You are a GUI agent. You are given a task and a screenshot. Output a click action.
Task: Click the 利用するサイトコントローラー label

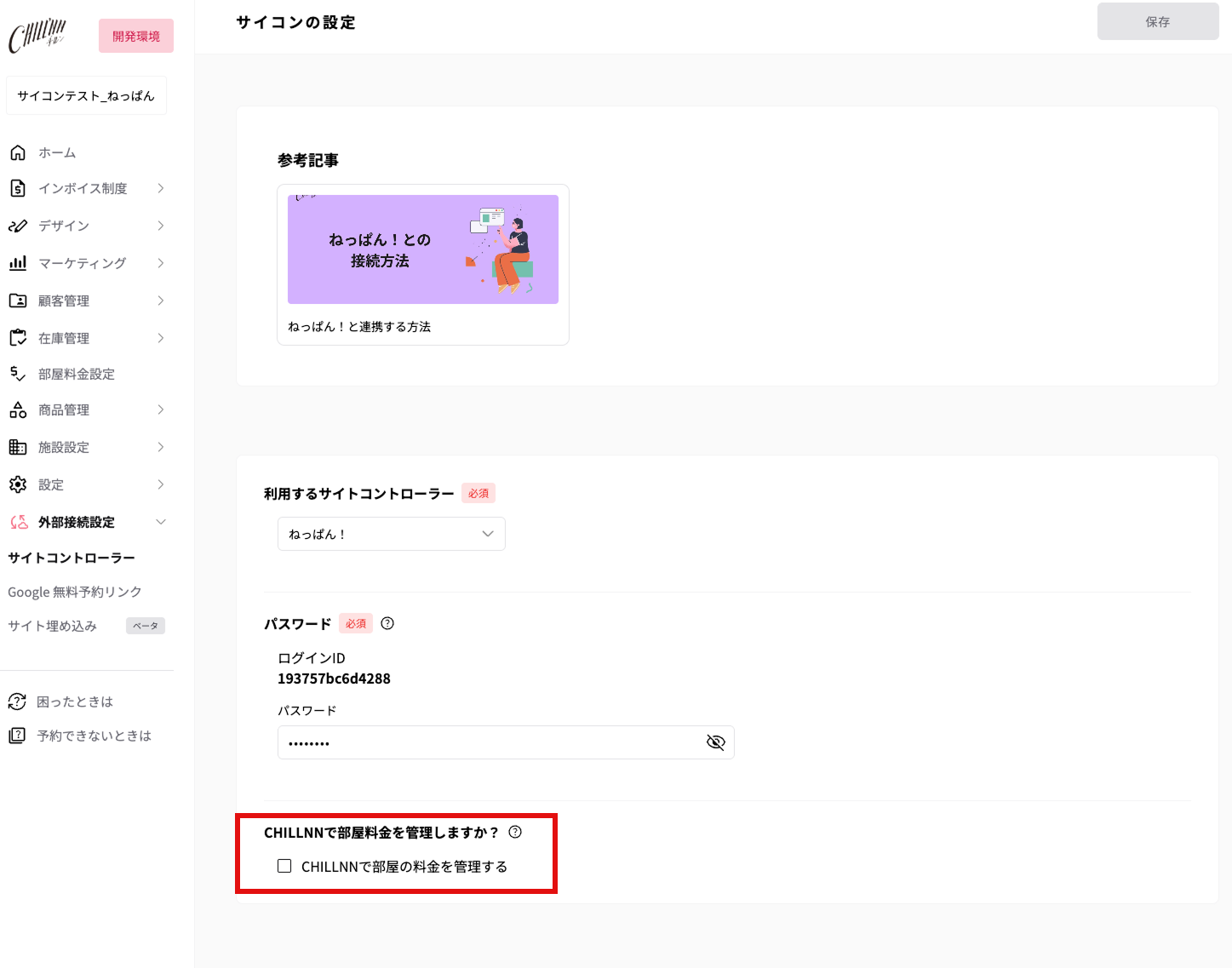(359, 493)
